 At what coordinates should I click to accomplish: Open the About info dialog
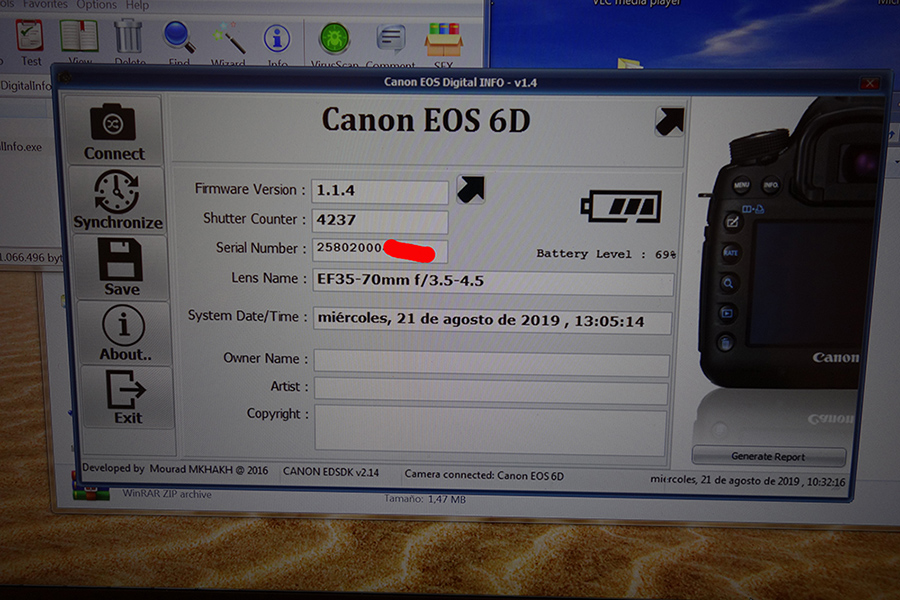123,333
